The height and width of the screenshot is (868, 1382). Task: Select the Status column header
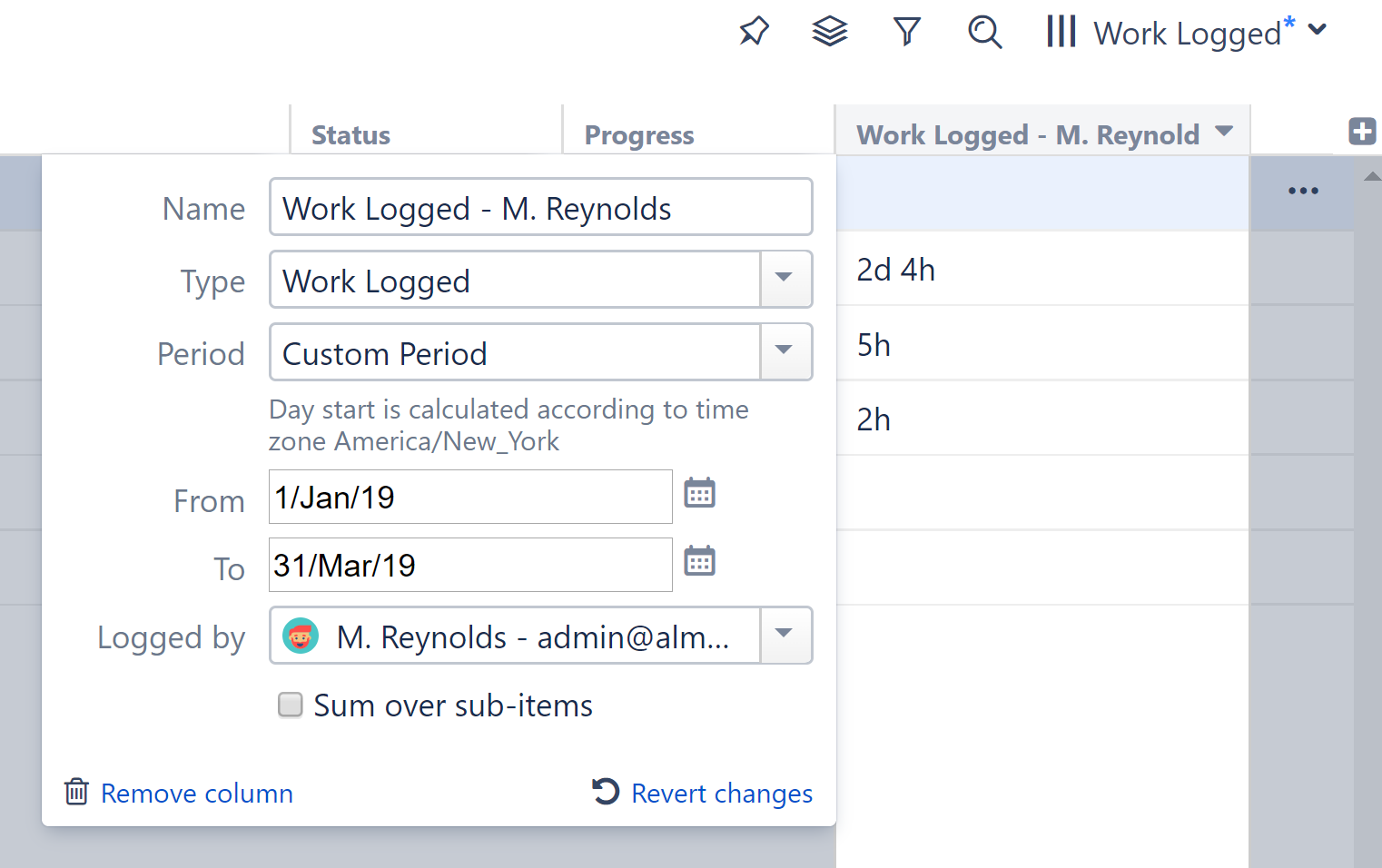(x=350, y=134)
